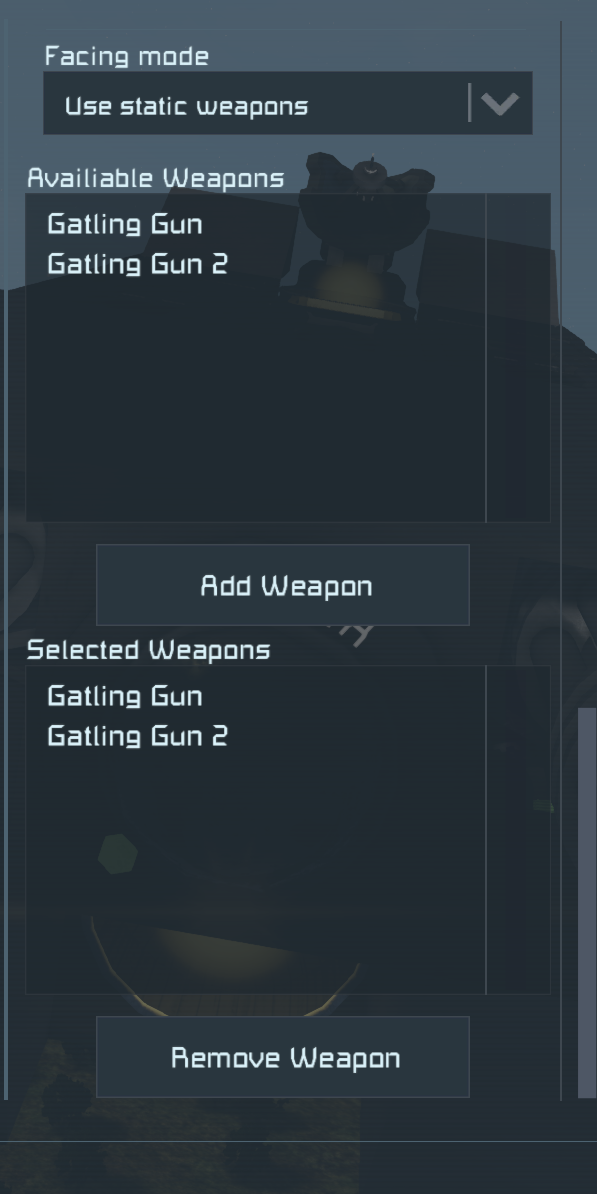
Task: Click empty space inside the Selected Weapons list
Action: tap(256, 876)
